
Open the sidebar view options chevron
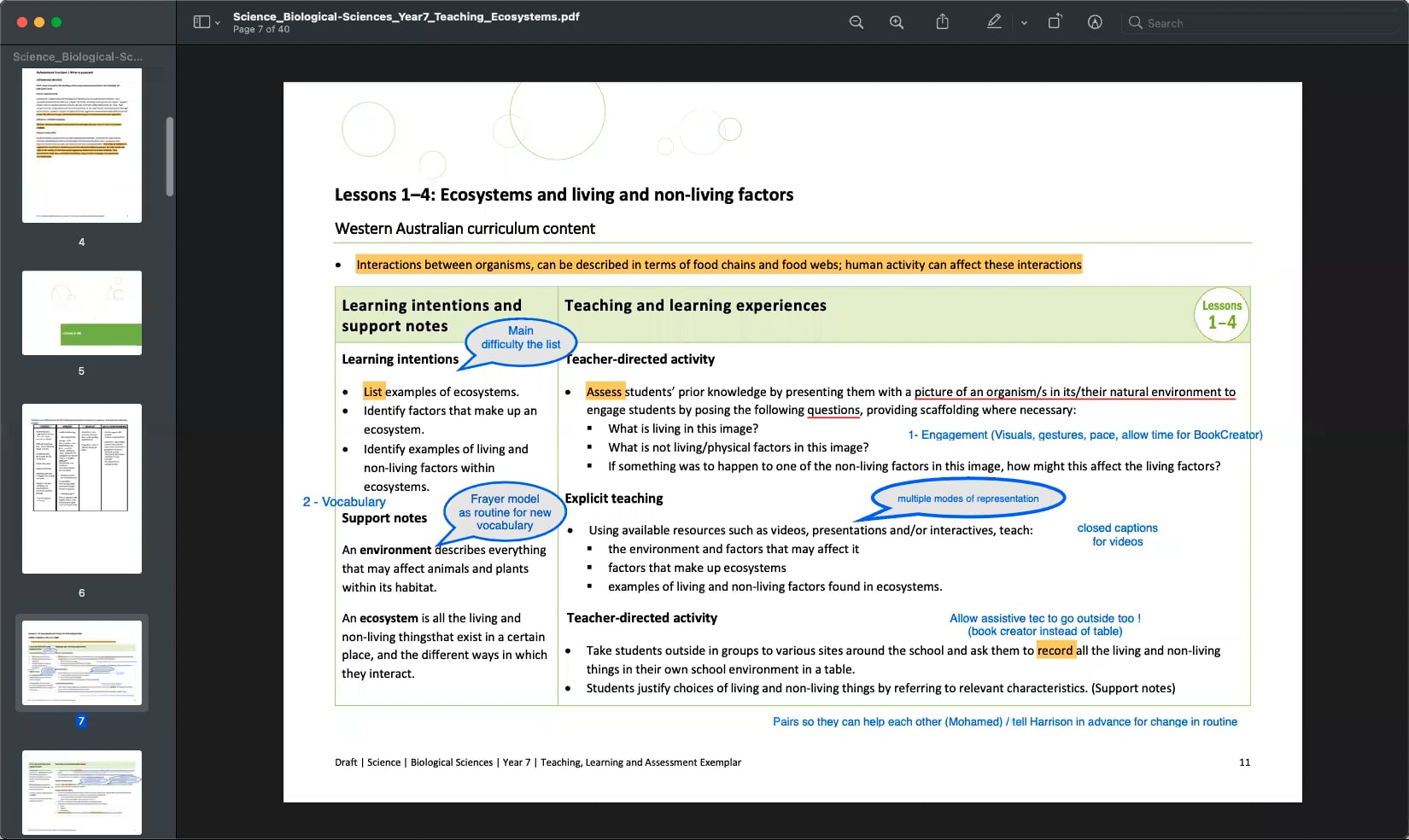(x=218, y=23)
